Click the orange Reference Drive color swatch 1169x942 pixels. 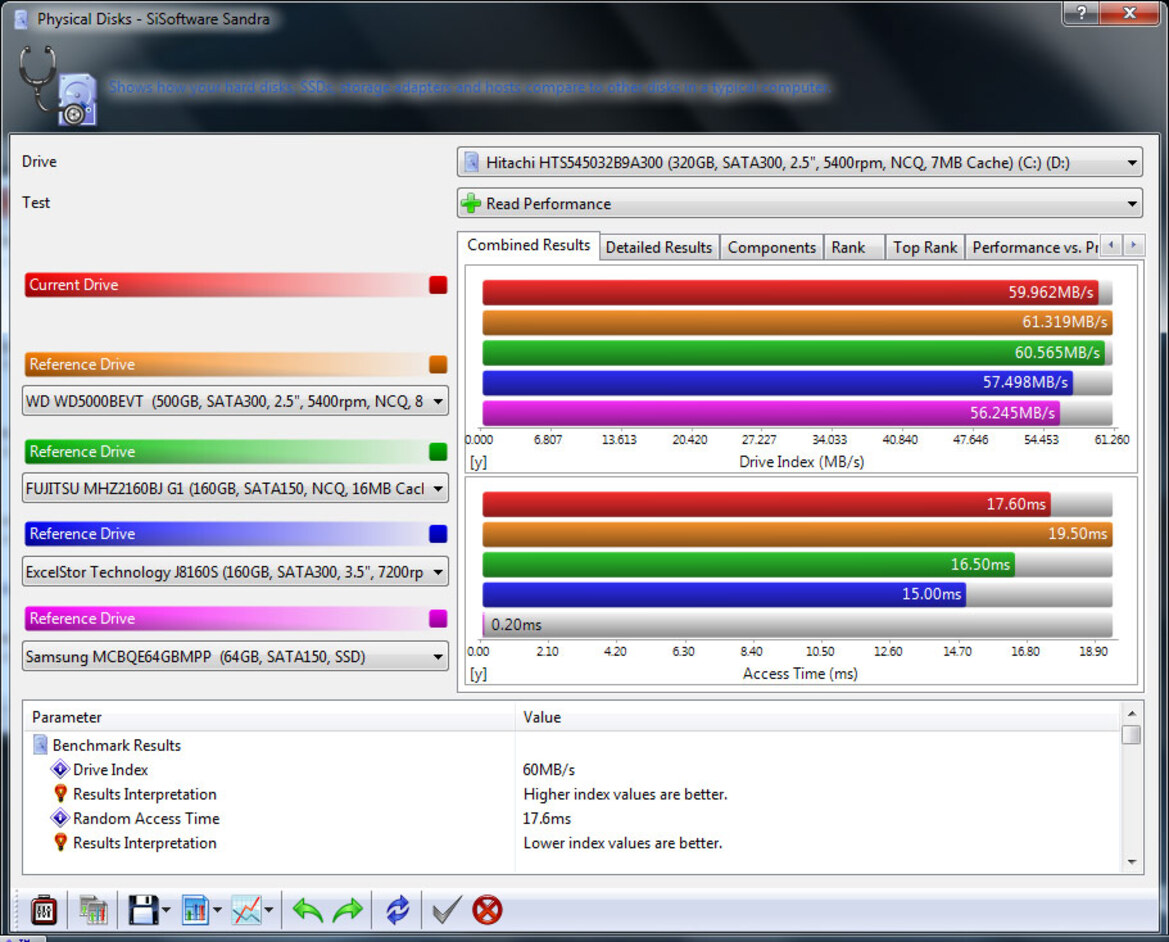point(438,364)
